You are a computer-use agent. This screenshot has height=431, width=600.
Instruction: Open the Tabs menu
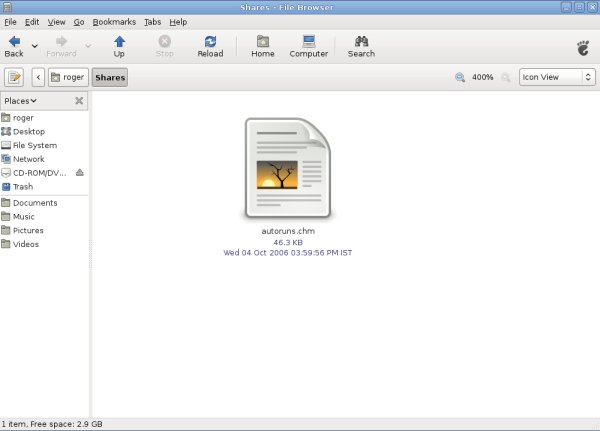pos(152,22)
